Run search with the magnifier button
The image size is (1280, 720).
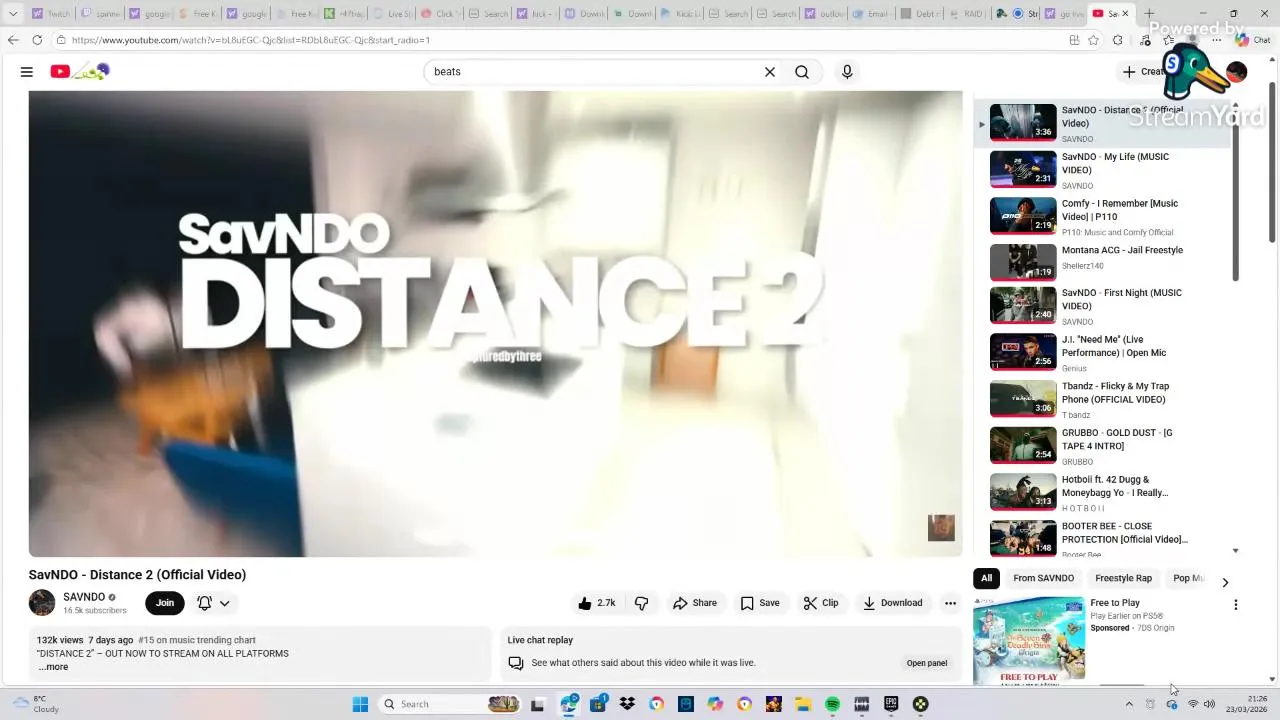tap(802, 72)
